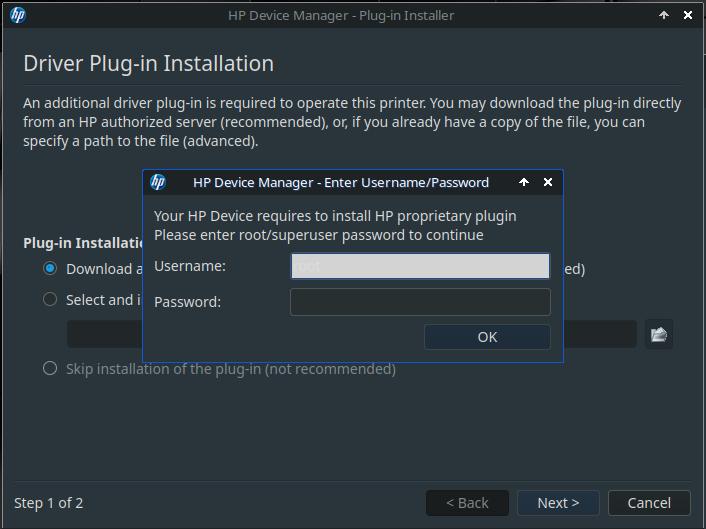706x529 pixels.
Task: Open the file browse folder icon
Action: point(659,334)
